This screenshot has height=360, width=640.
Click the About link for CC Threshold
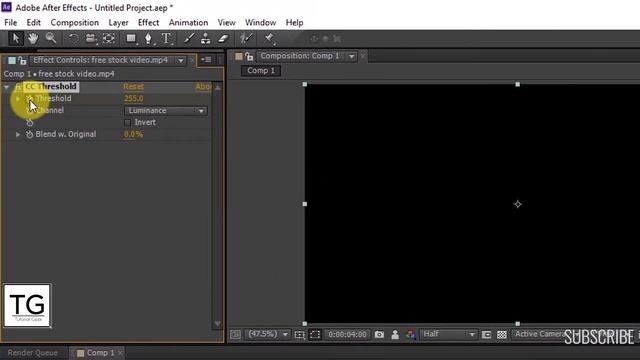pyautogui.click(x=203, y=87)
